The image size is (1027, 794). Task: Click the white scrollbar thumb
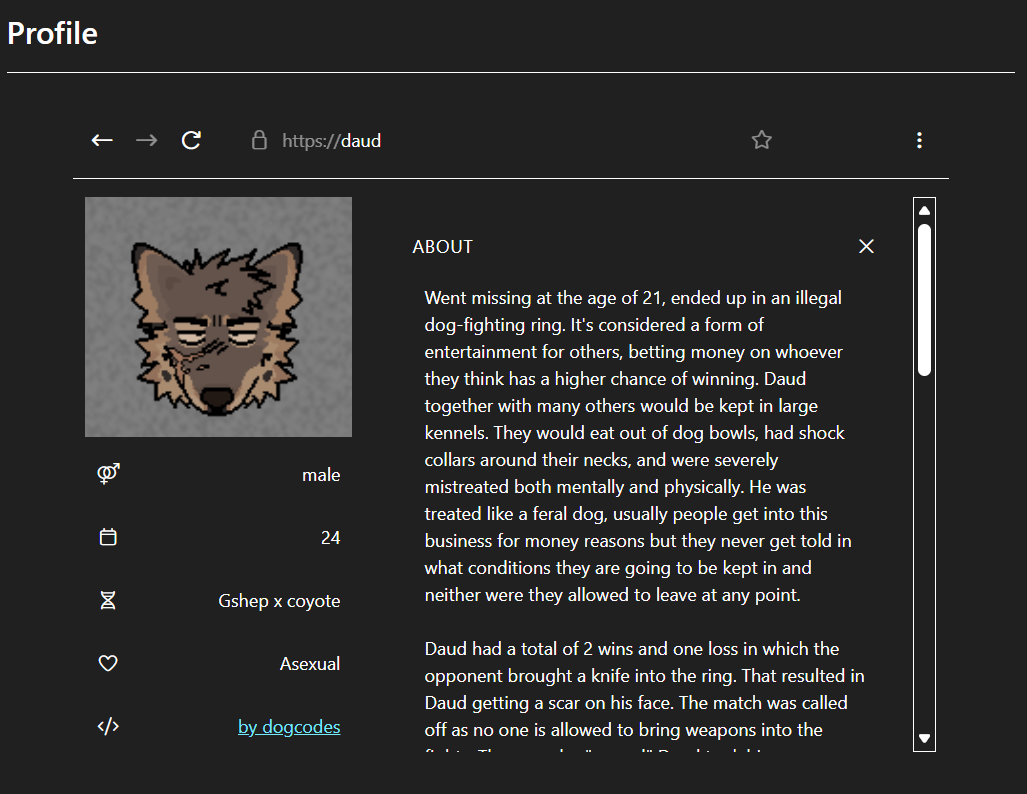pos(925,300)
